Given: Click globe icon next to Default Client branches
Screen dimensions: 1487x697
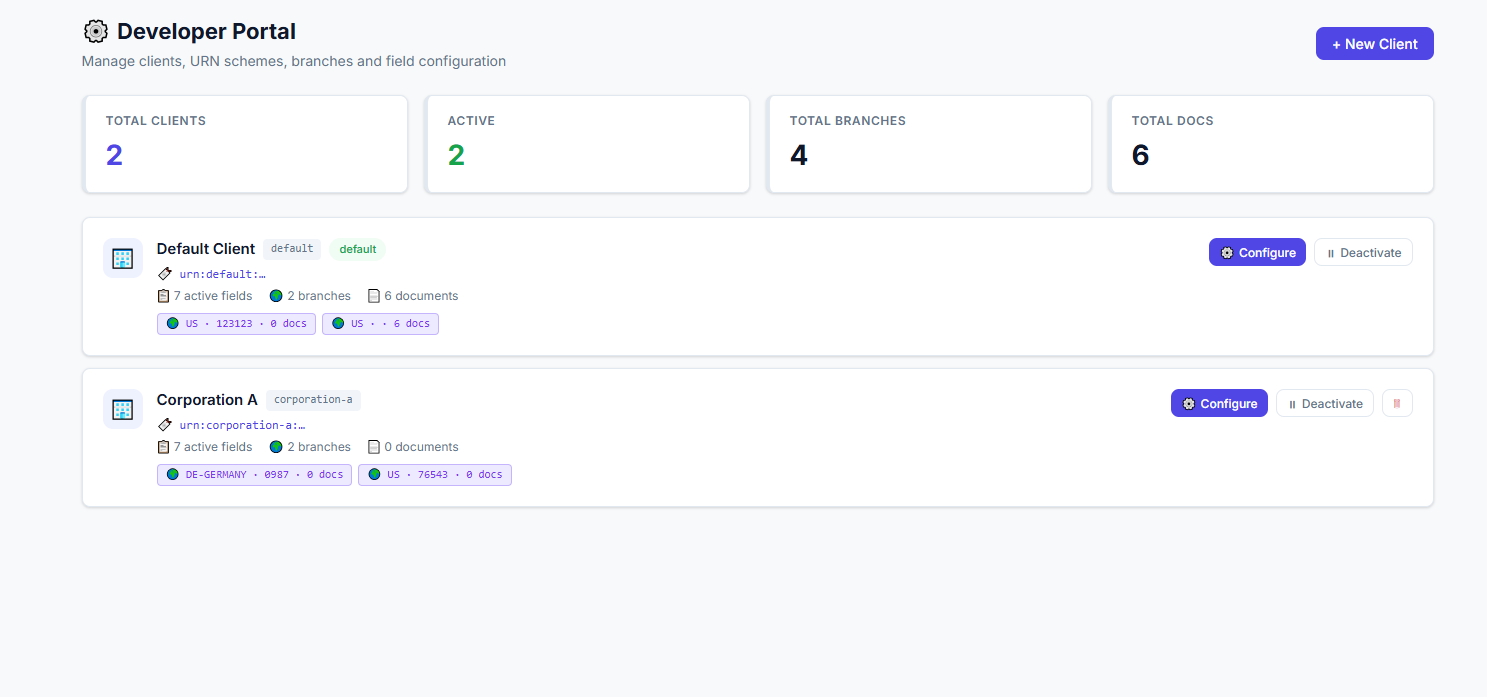Looking at the screenshot, I should 276,296.
